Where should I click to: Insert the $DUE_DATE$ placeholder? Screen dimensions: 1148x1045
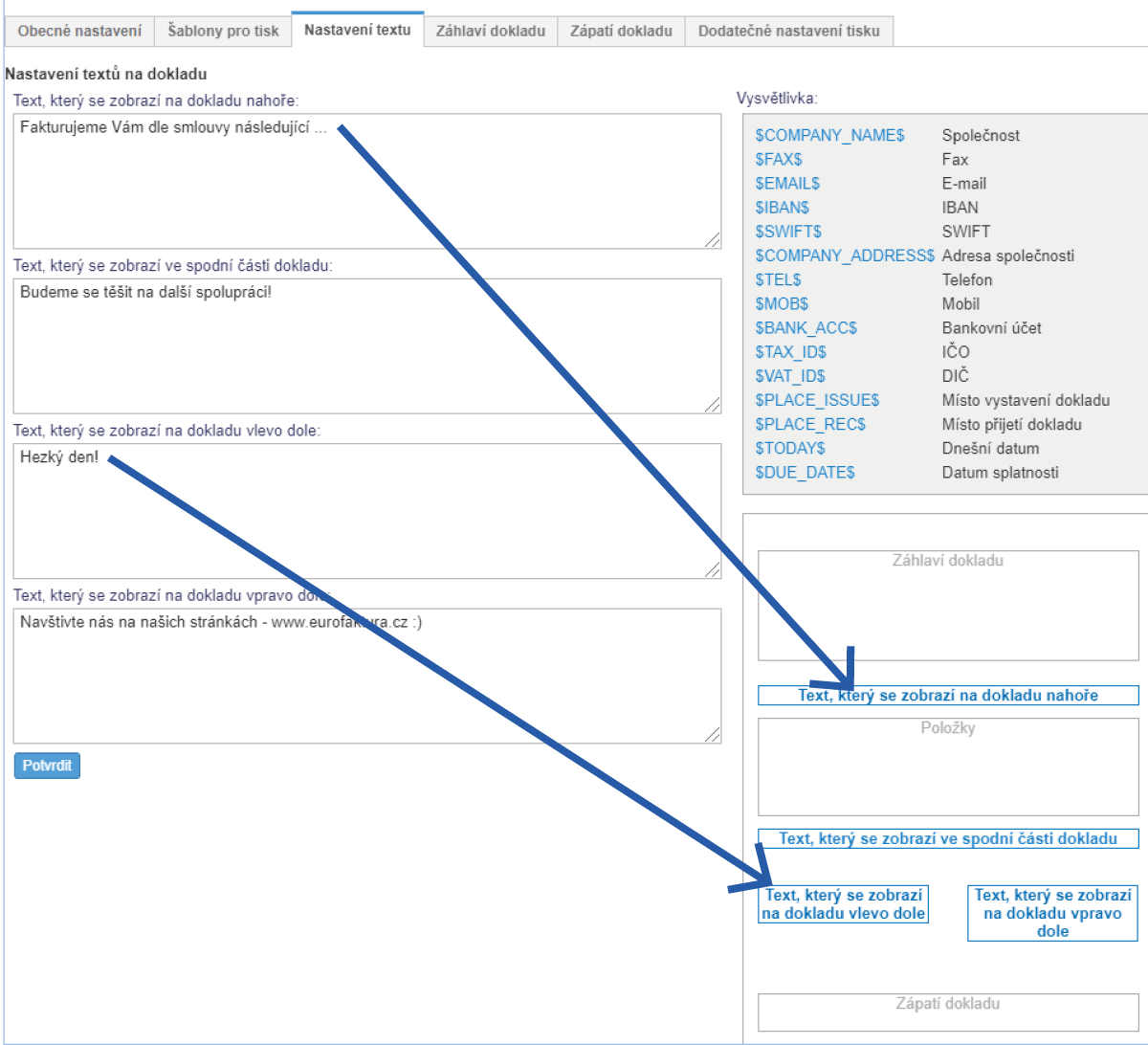tap(805, 473)
